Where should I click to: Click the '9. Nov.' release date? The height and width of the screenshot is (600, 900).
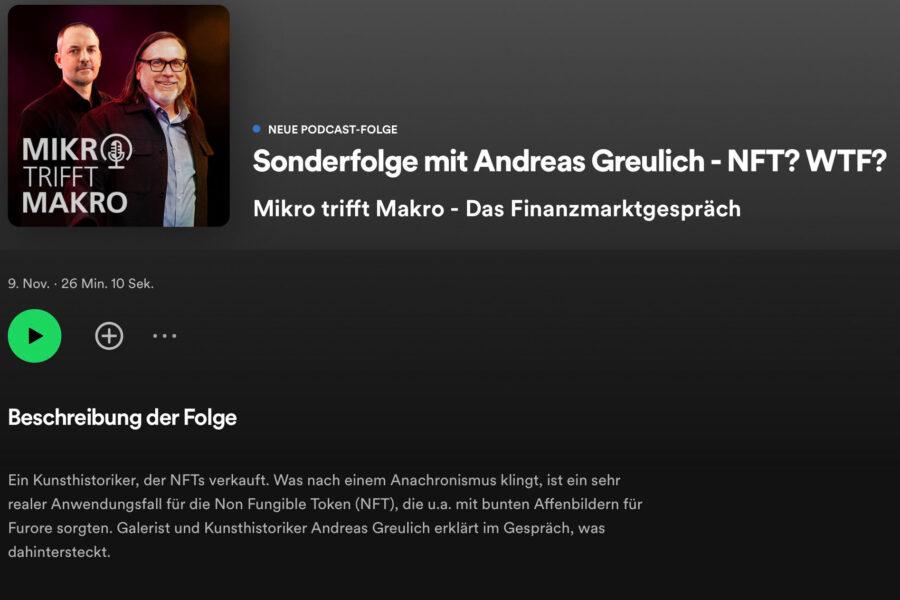[x=29, y=283]
